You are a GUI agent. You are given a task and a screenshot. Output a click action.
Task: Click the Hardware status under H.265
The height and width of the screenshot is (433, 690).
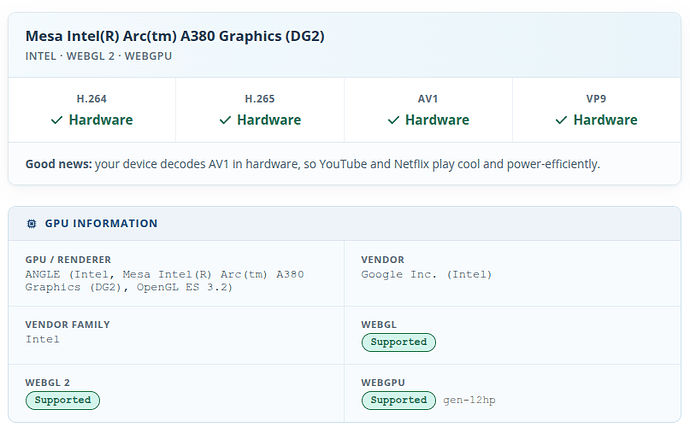269,120
